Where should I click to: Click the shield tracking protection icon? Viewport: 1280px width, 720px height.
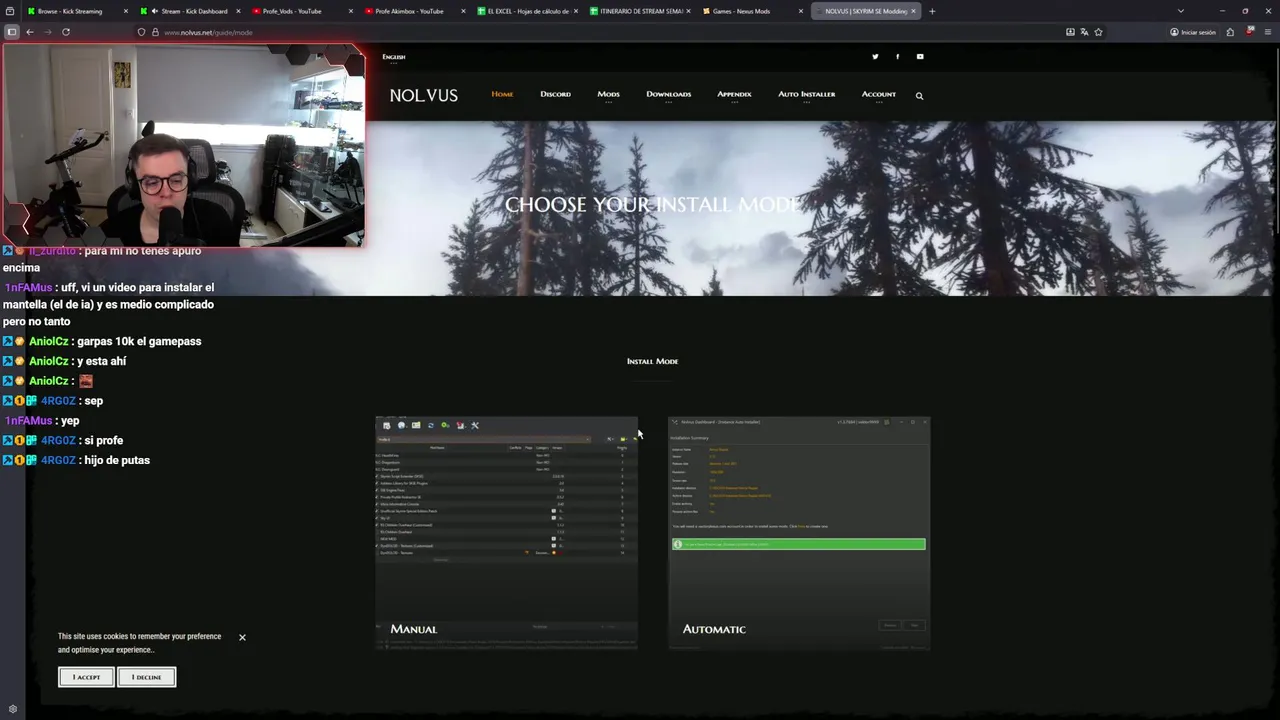coord(141,32)
